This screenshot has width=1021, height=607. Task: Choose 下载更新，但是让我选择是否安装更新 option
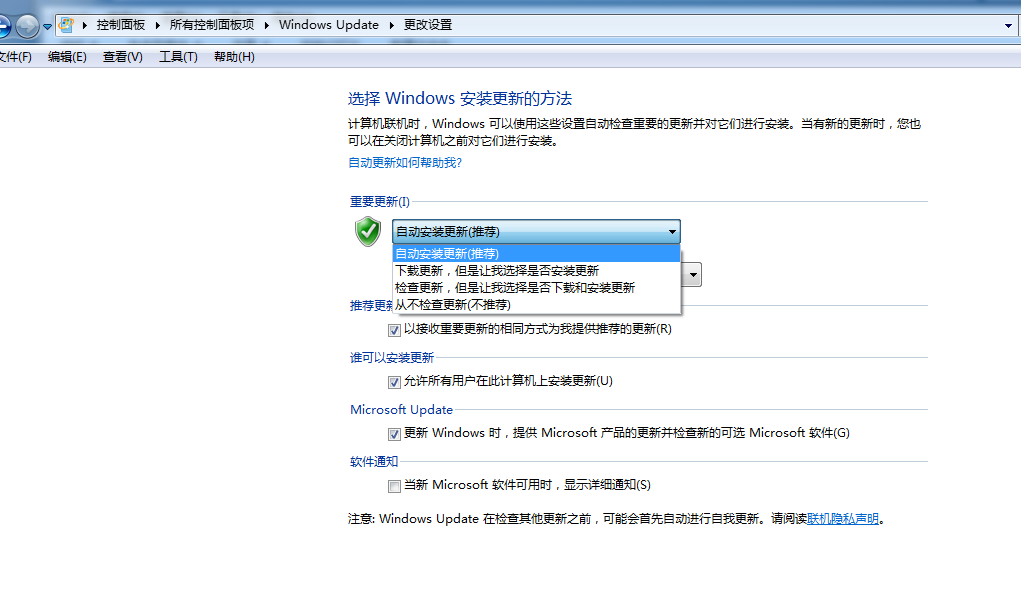[x=537, y=270]
